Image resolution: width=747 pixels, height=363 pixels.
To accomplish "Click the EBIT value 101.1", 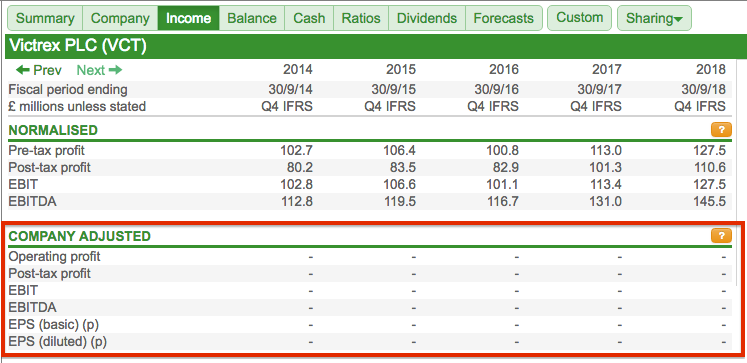I will [503, 184].
